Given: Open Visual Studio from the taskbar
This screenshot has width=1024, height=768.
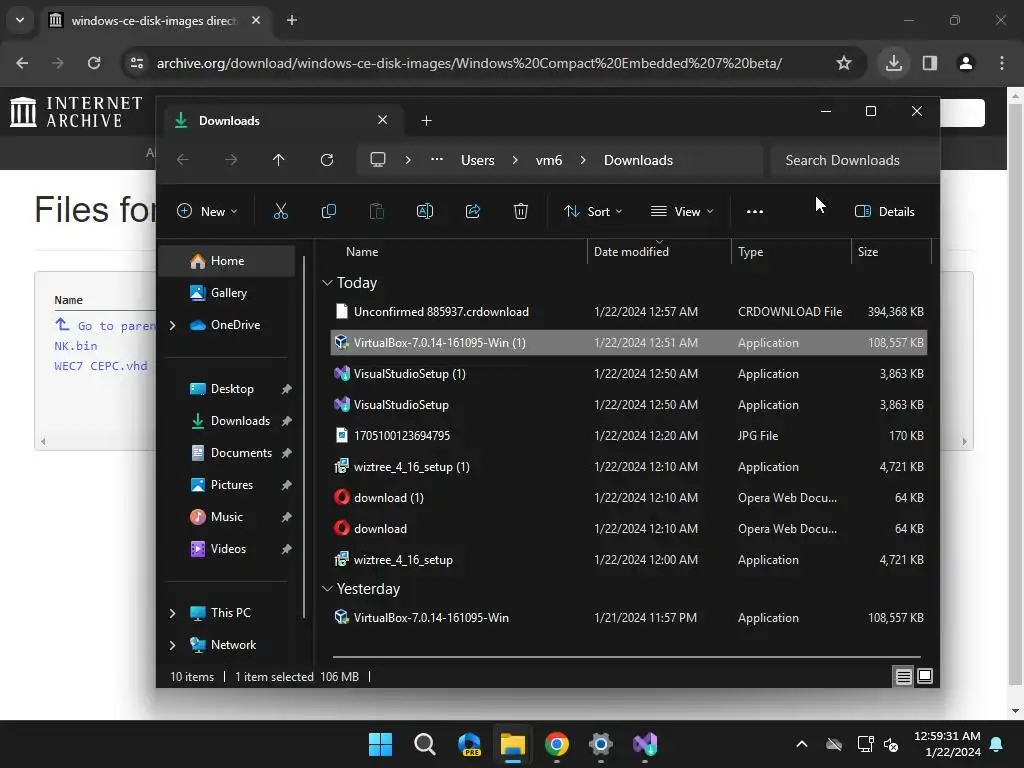Looking at the screenshot, I should tap(645, 744).
